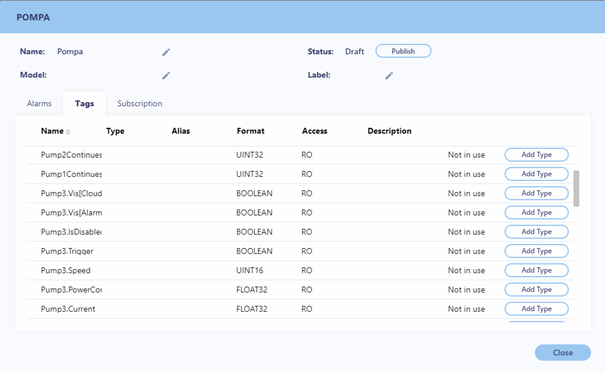This screenshot has width=605, height=373.
Task: Select the Pump3.IsDisable tag name
Action: (x=71, y=232)
